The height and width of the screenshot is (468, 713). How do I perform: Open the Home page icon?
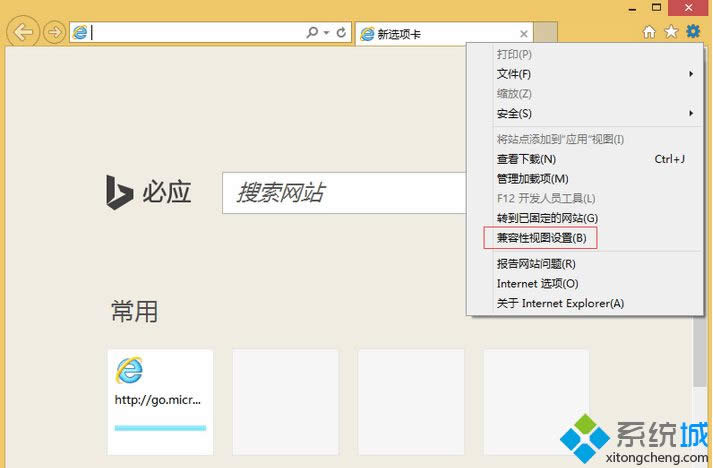click(649, 32)
